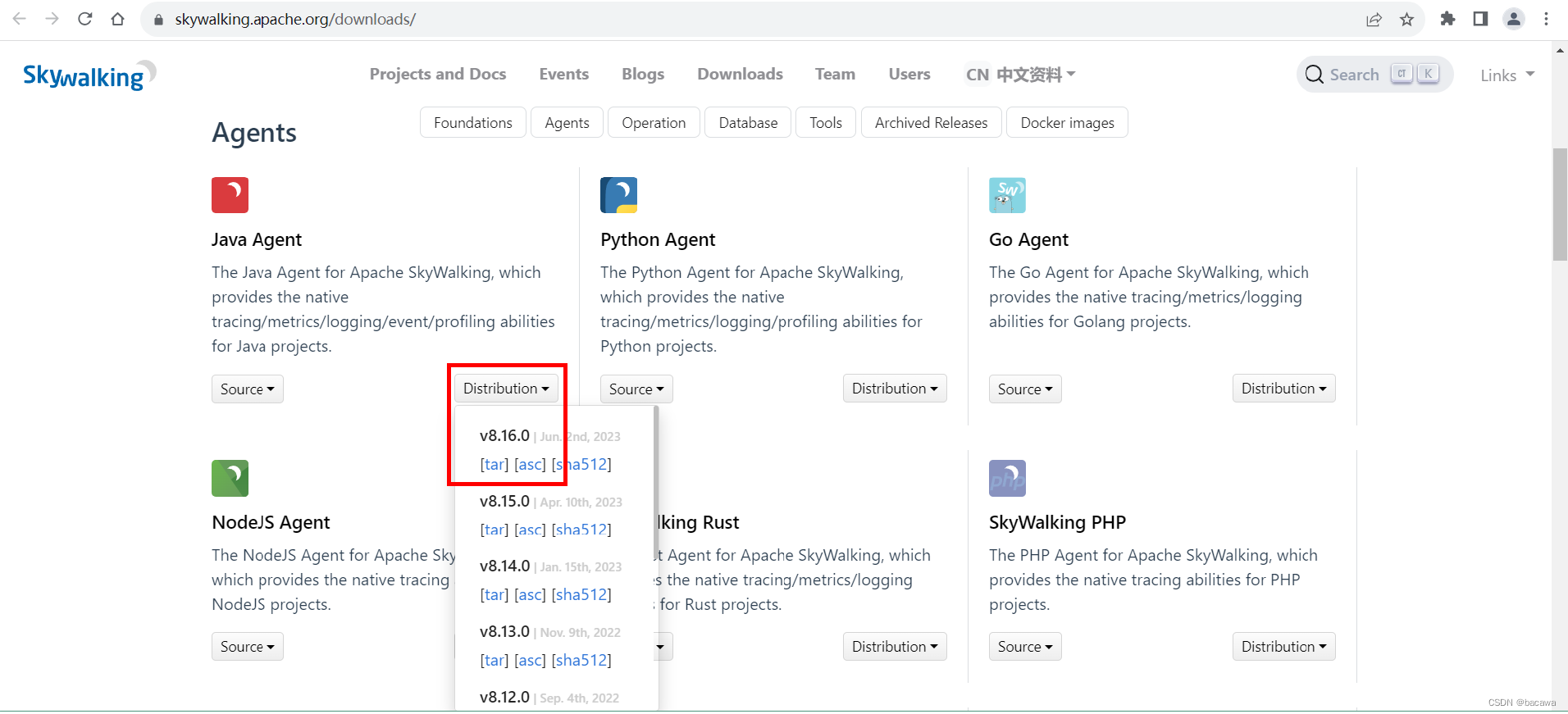Open Python Agent Distribution dropdown
The image size is (1568, 714).
pyautogui.click(x=895, y=389)
